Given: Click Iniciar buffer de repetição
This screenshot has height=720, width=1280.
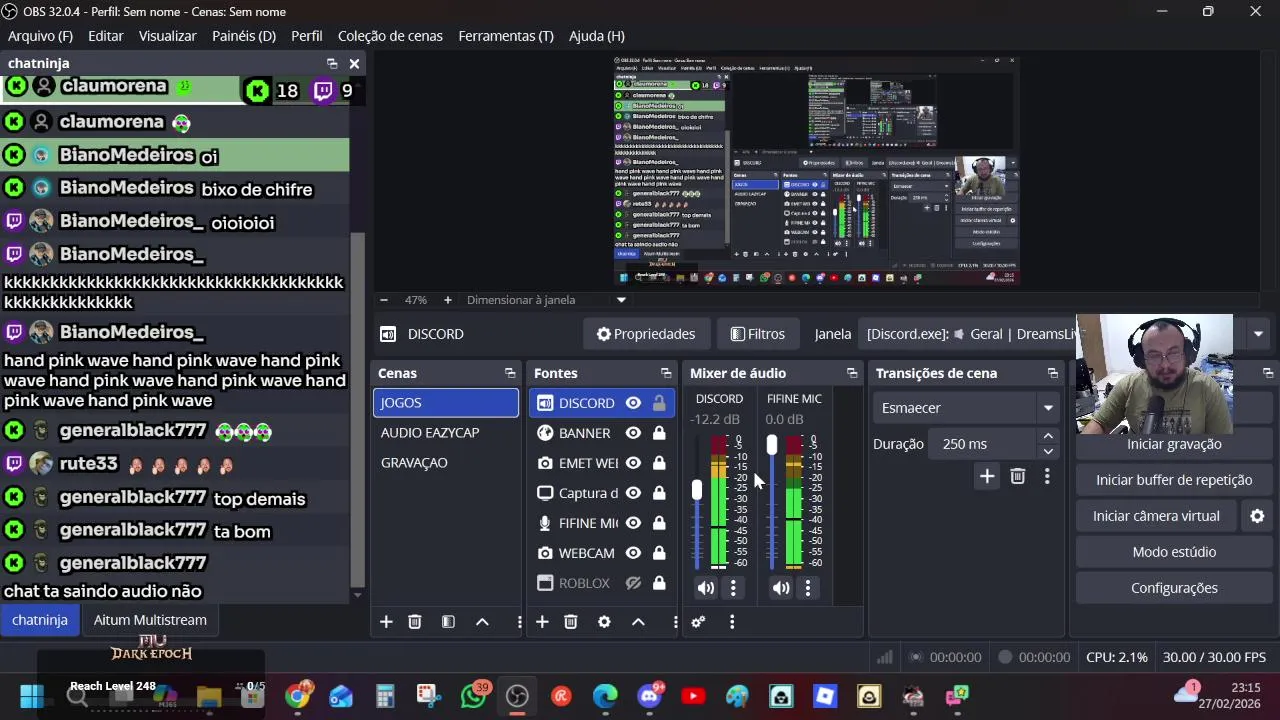Looking at the screenshot, I should click(x=1174, y=480).
